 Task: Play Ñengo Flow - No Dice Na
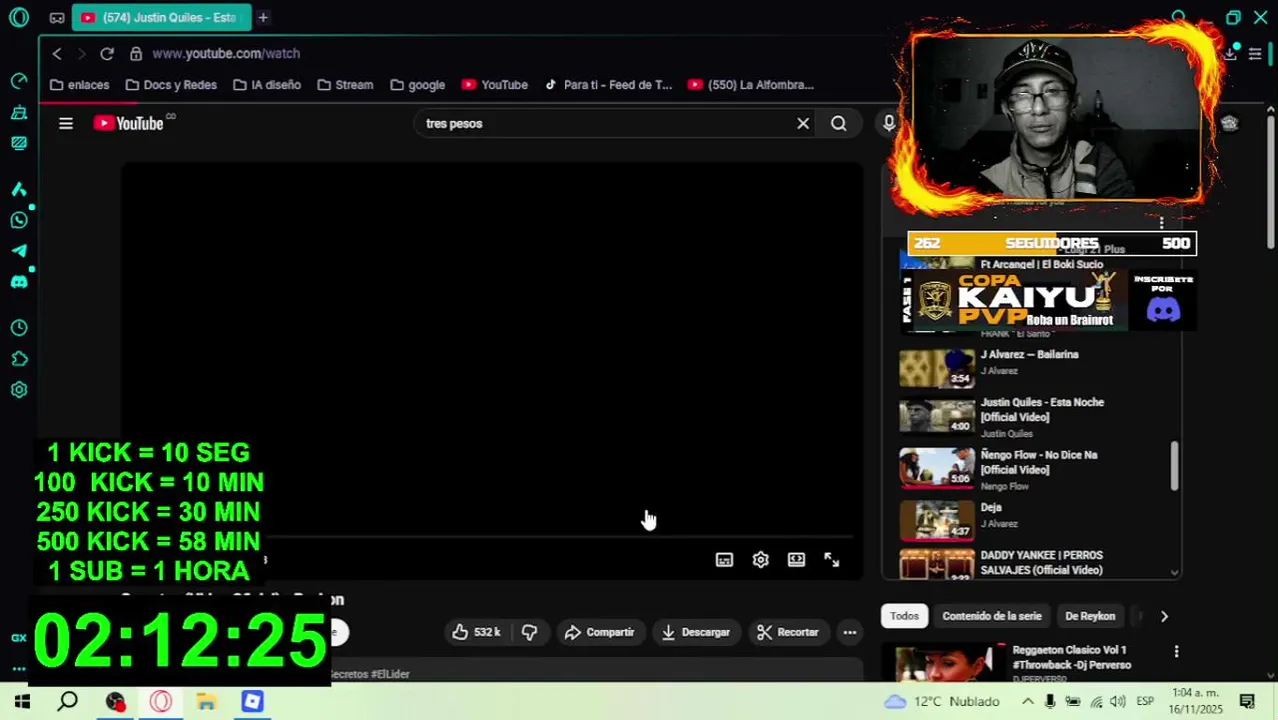click(1039, 462)
